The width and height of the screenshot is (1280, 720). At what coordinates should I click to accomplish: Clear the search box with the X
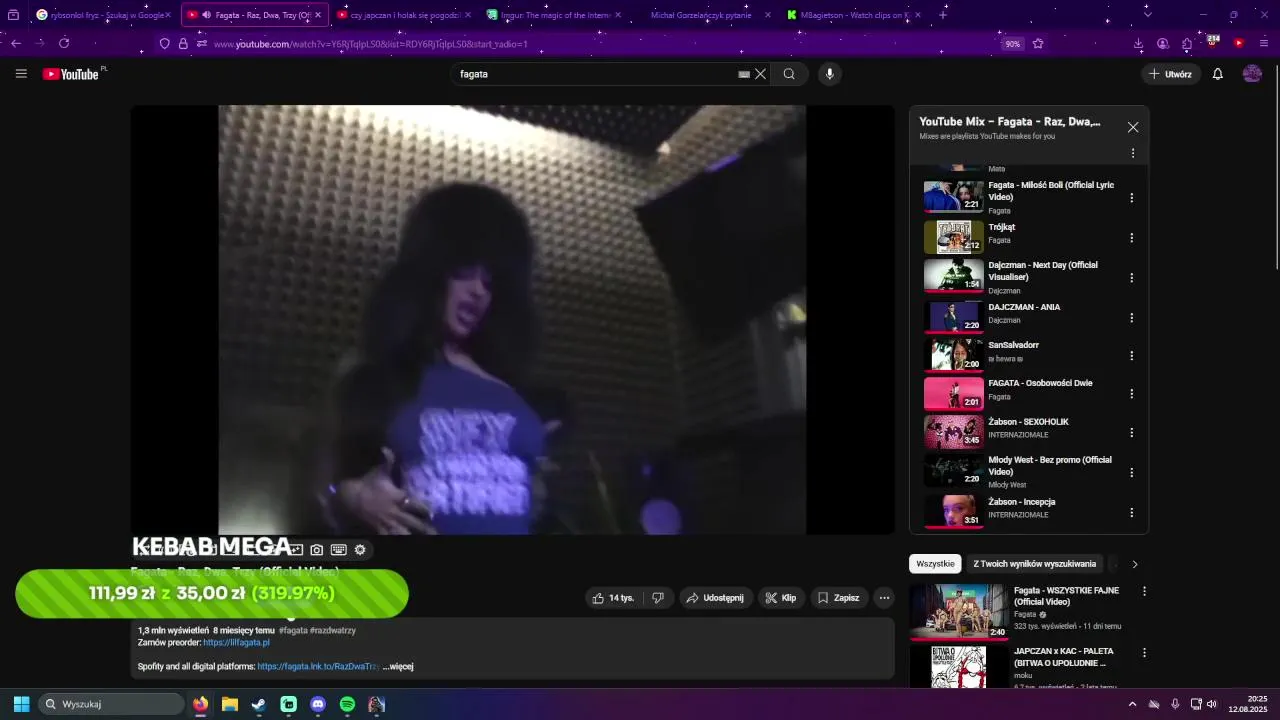click(x=760, y=74)
